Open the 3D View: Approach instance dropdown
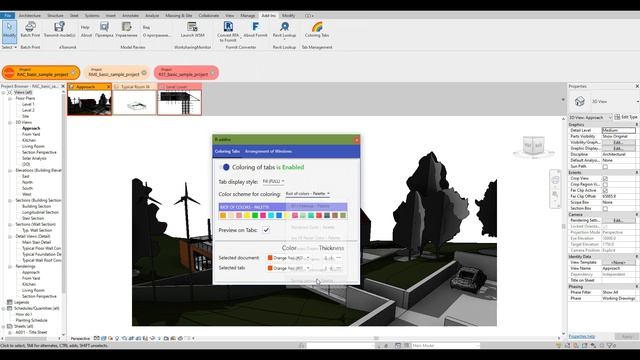This screenshot has height=360, width=640. coord(591,117)
